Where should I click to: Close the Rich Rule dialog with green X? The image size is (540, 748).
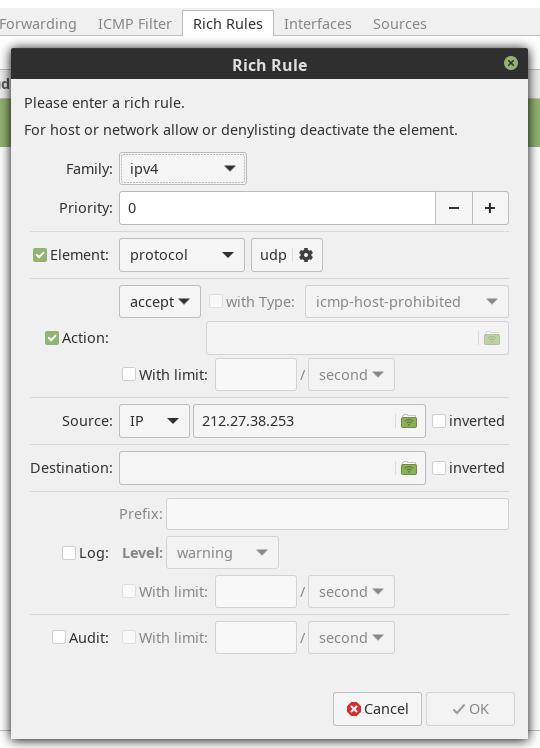click(x=510, y=63)
